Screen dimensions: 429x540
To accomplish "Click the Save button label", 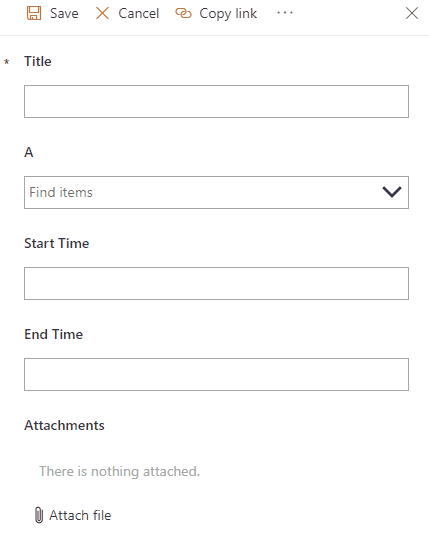I will point(64,13).
